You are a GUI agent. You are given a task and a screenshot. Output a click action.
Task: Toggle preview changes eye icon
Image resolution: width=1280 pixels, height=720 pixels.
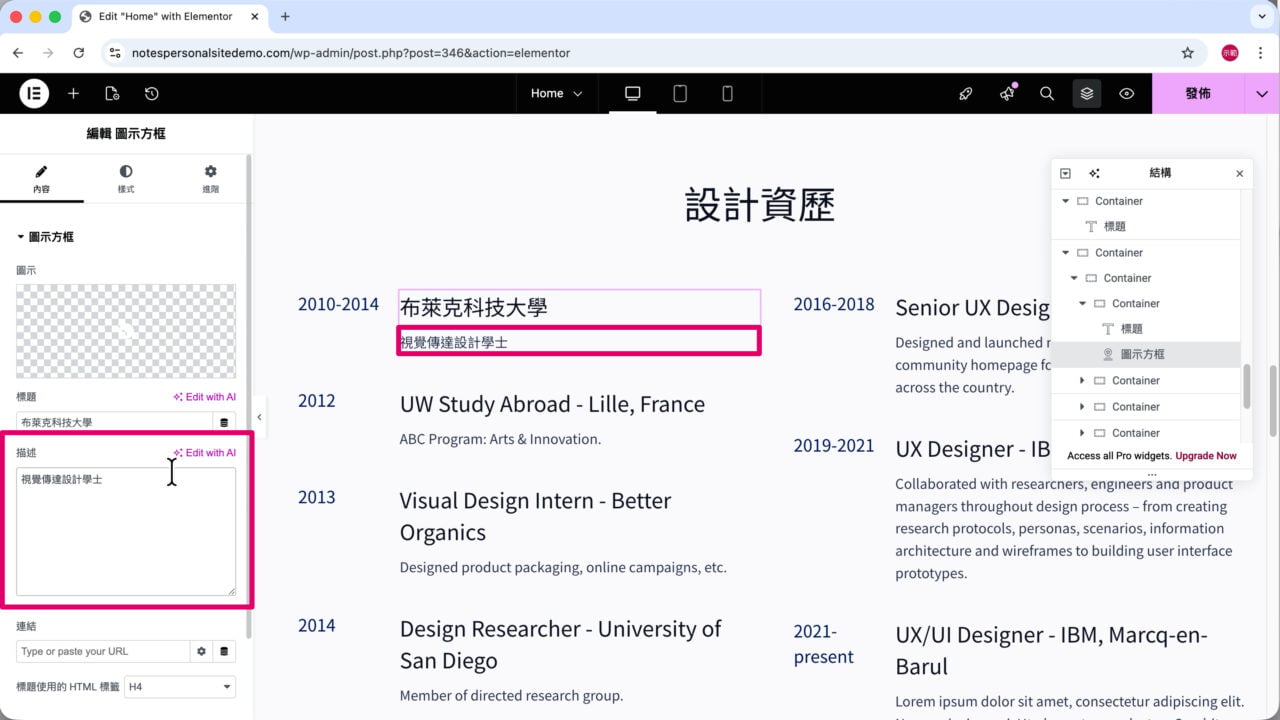[x=1127, y=93]
